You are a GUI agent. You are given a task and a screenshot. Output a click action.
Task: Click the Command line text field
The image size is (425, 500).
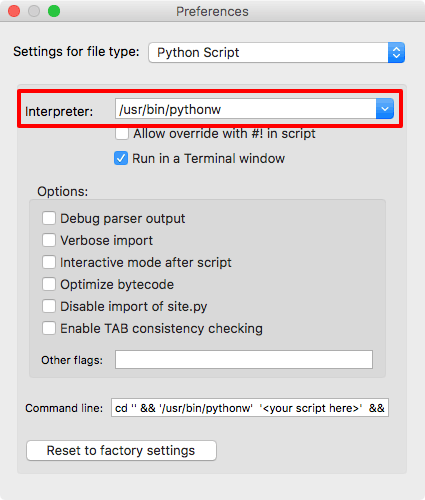coord(250,408)
